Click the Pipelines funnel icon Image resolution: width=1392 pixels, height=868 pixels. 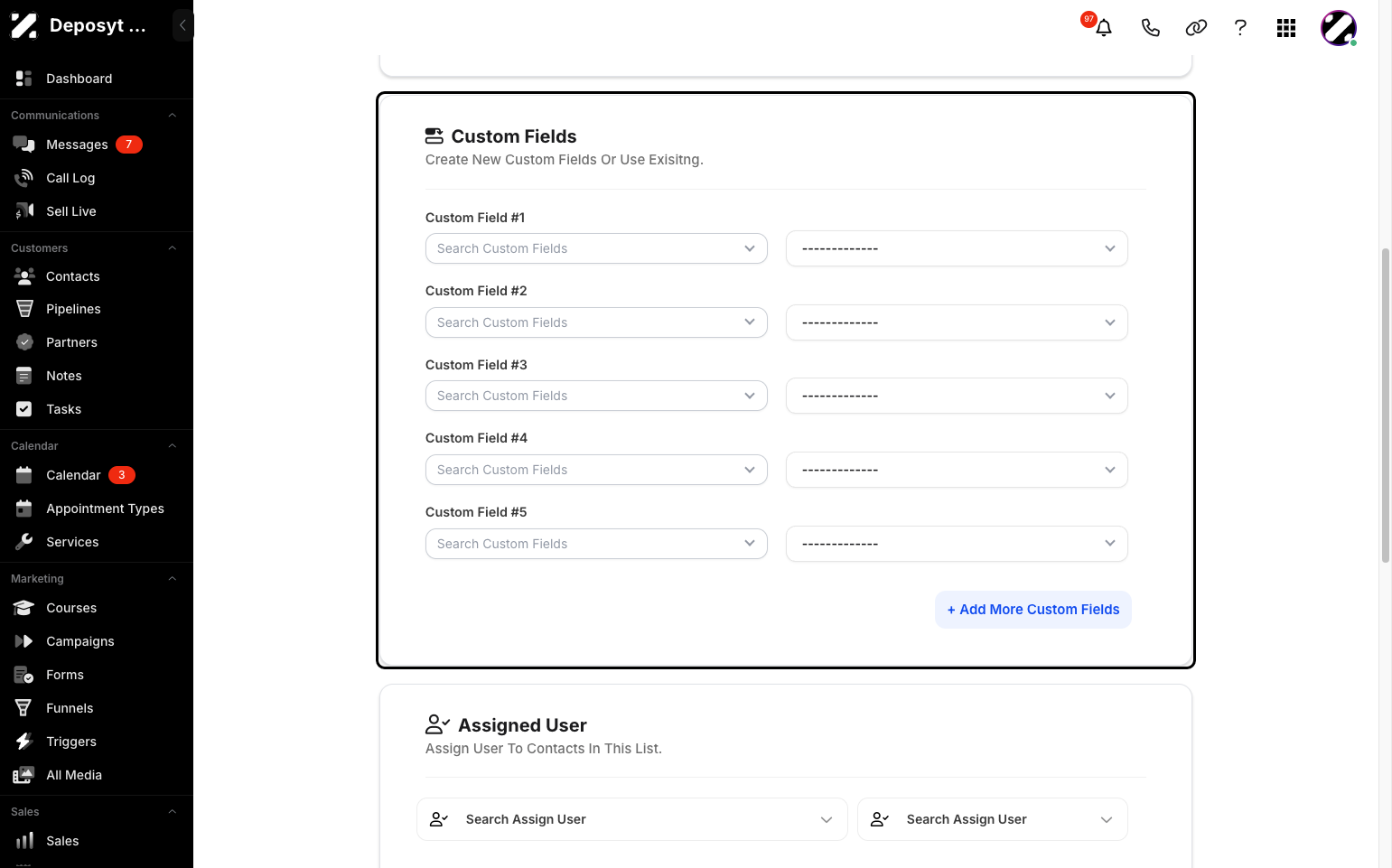point(24,309)
